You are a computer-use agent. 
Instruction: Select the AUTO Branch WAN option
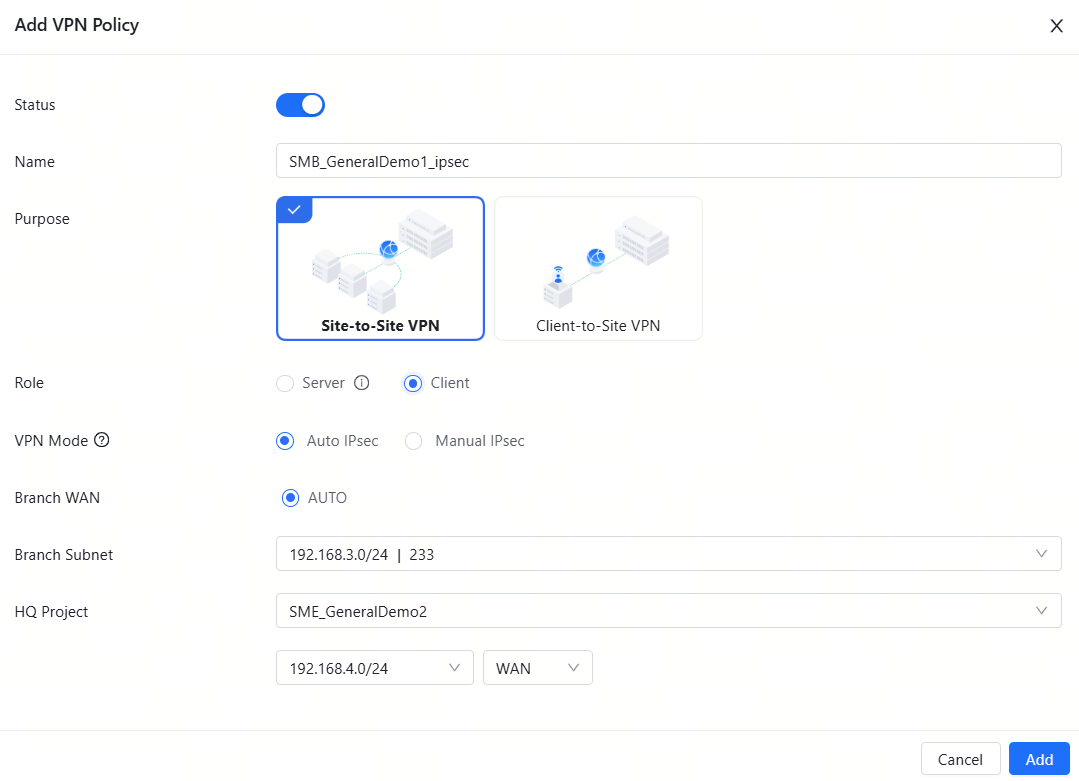pos(291,498)
